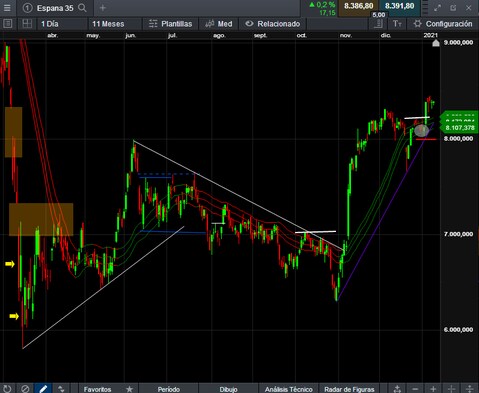Open the Radar de Figuras tab

pyautogui.click(x=349, y=389)
